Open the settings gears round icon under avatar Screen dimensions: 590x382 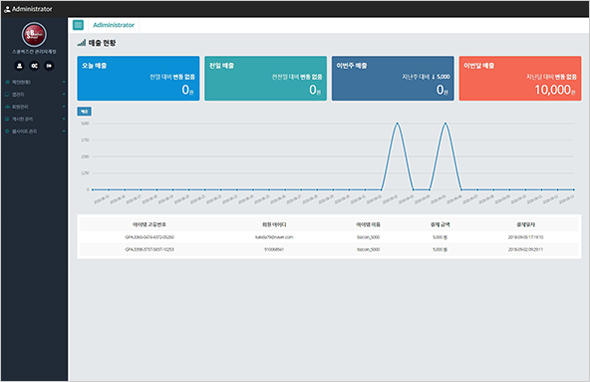tap(34, 66)
